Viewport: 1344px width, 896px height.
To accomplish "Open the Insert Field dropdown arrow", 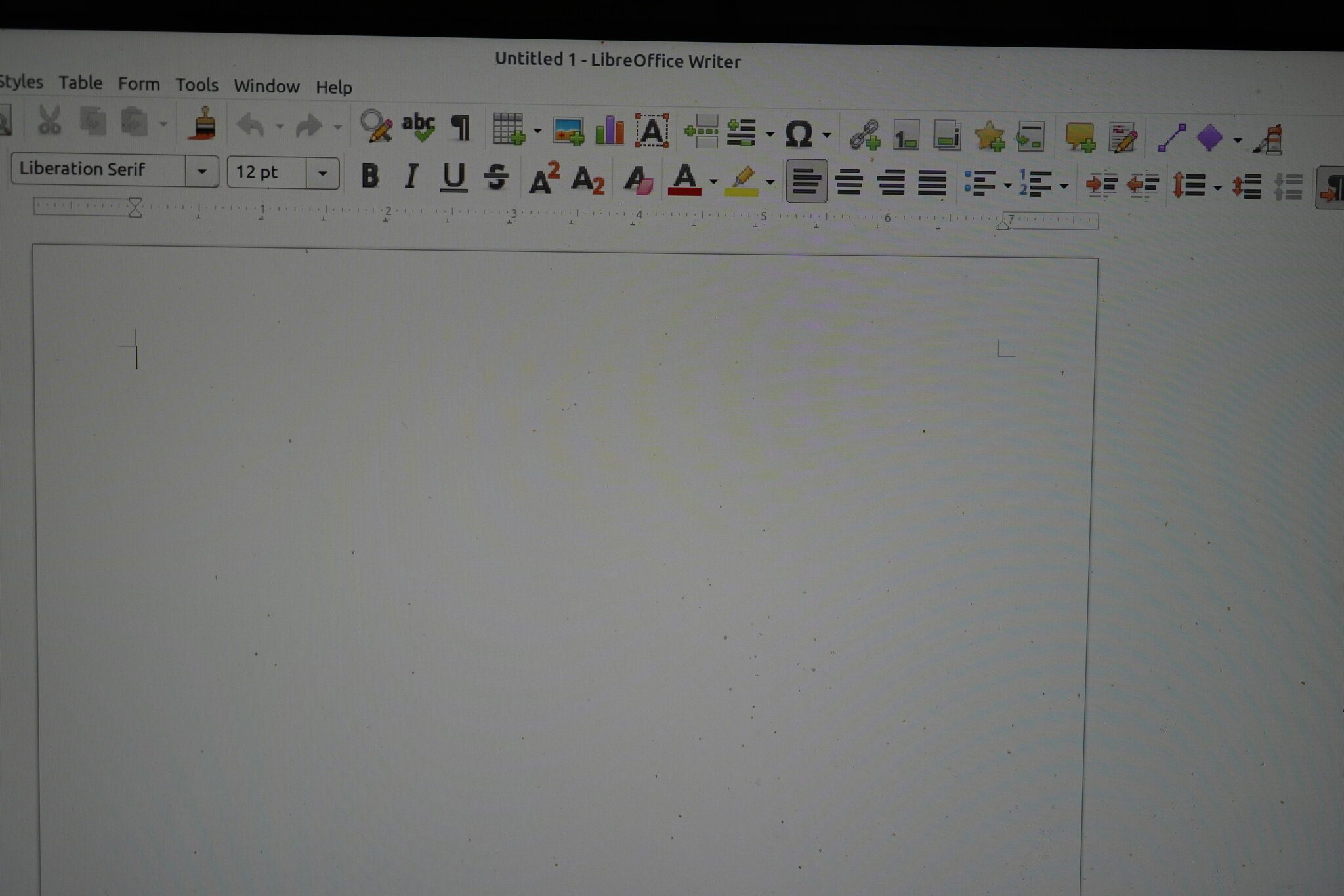I will [x=770, y=134].
